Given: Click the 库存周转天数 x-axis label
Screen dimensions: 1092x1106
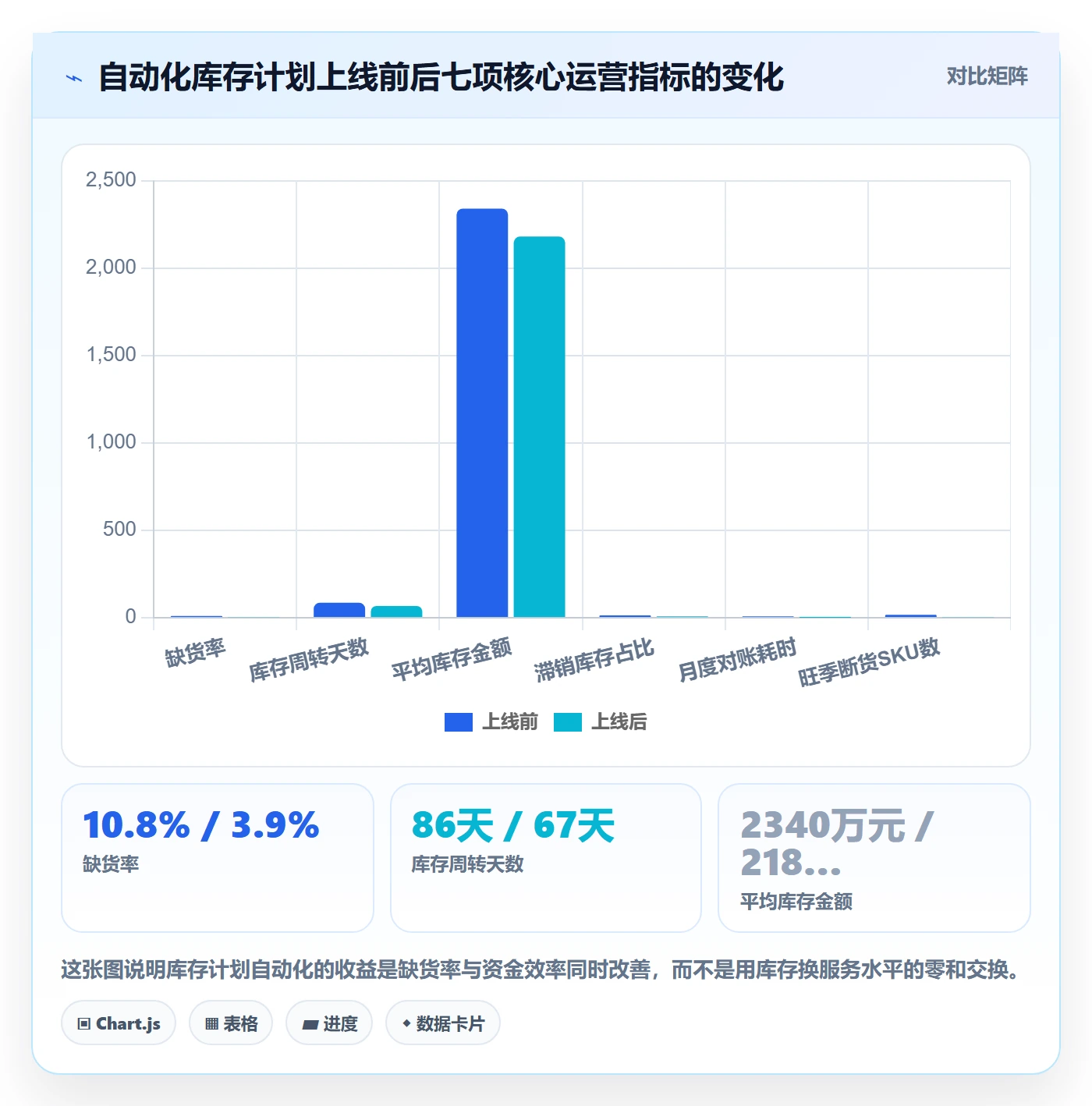Looking at the screenshot, I should pos(309,659).
